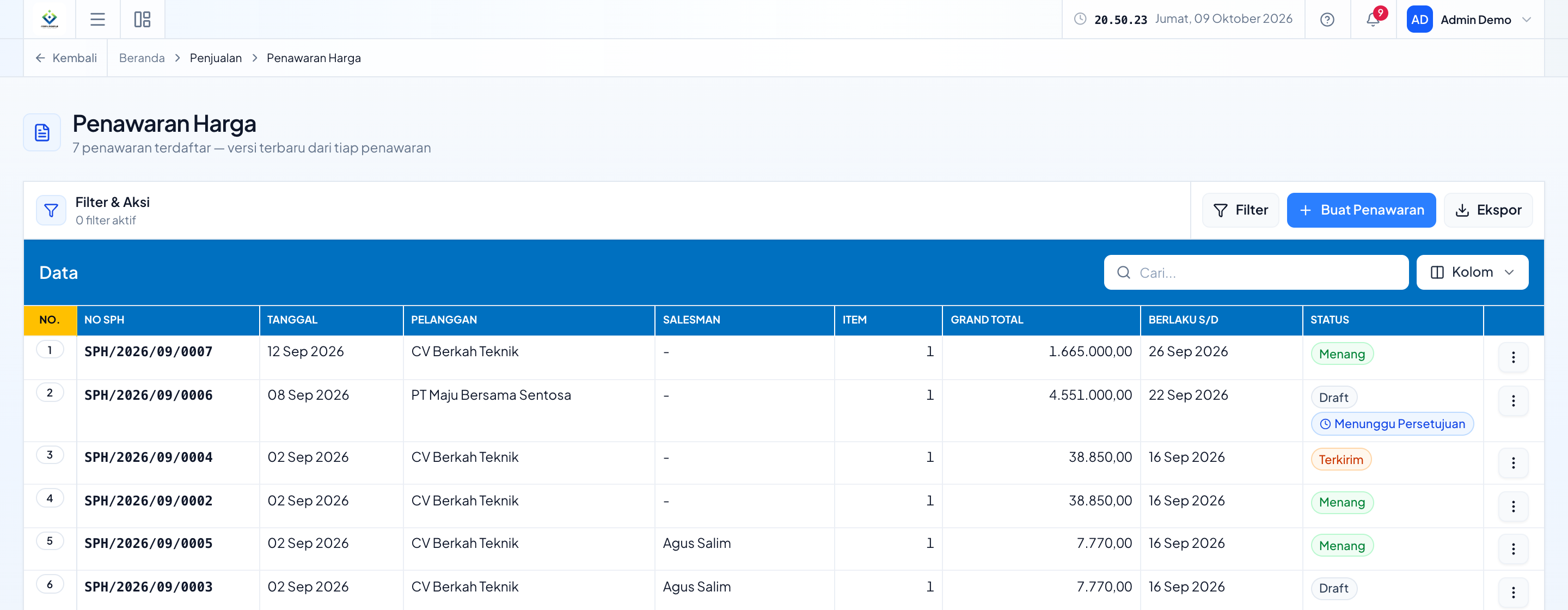
Task: Open the hamburger menu icon
Action: pyautogui.click(x=97, y=20)
